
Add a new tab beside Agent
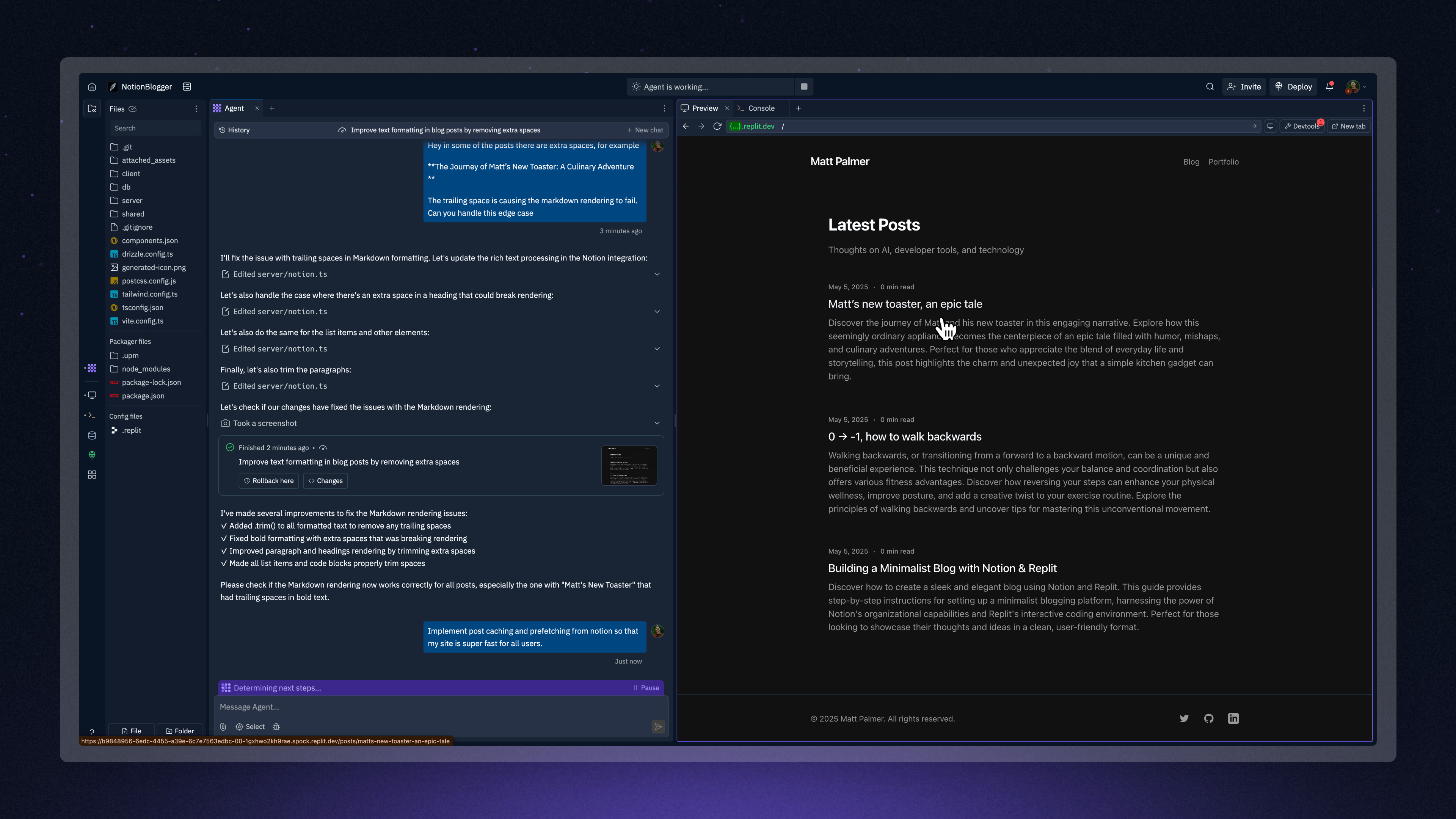click(x=272, y=108)
